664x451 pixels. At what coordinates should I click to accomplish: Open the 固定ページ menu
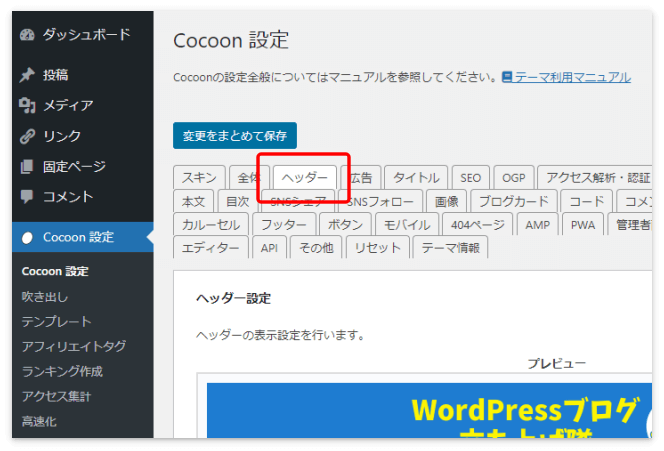coord(83,166)
